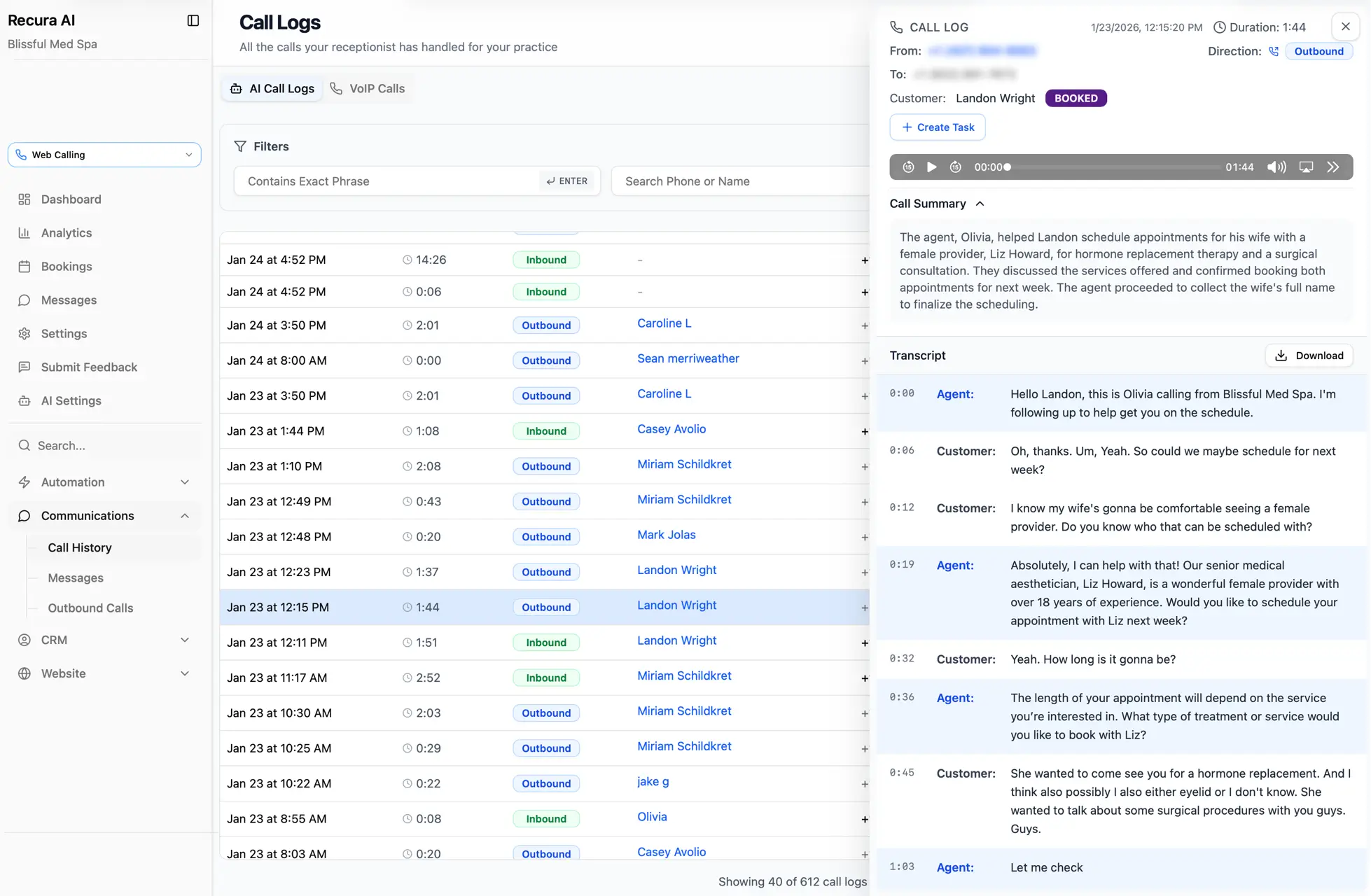This screenshot has height=896, width=1371.
Task: Collapse the Call Summary section
Action: click(980, 204)
